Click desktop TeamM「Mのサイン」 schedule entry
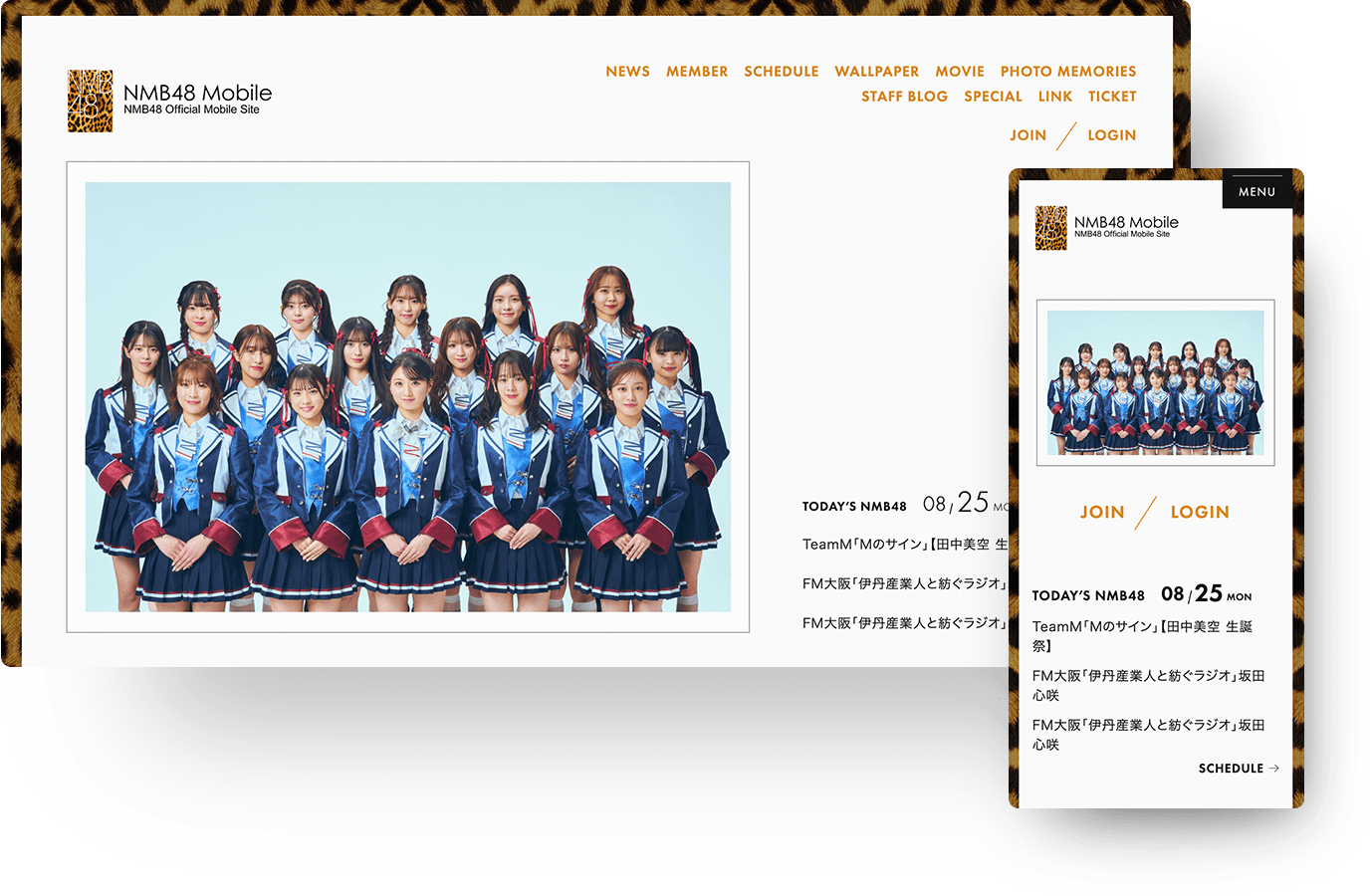The image size is (1370, 896). 905,545
